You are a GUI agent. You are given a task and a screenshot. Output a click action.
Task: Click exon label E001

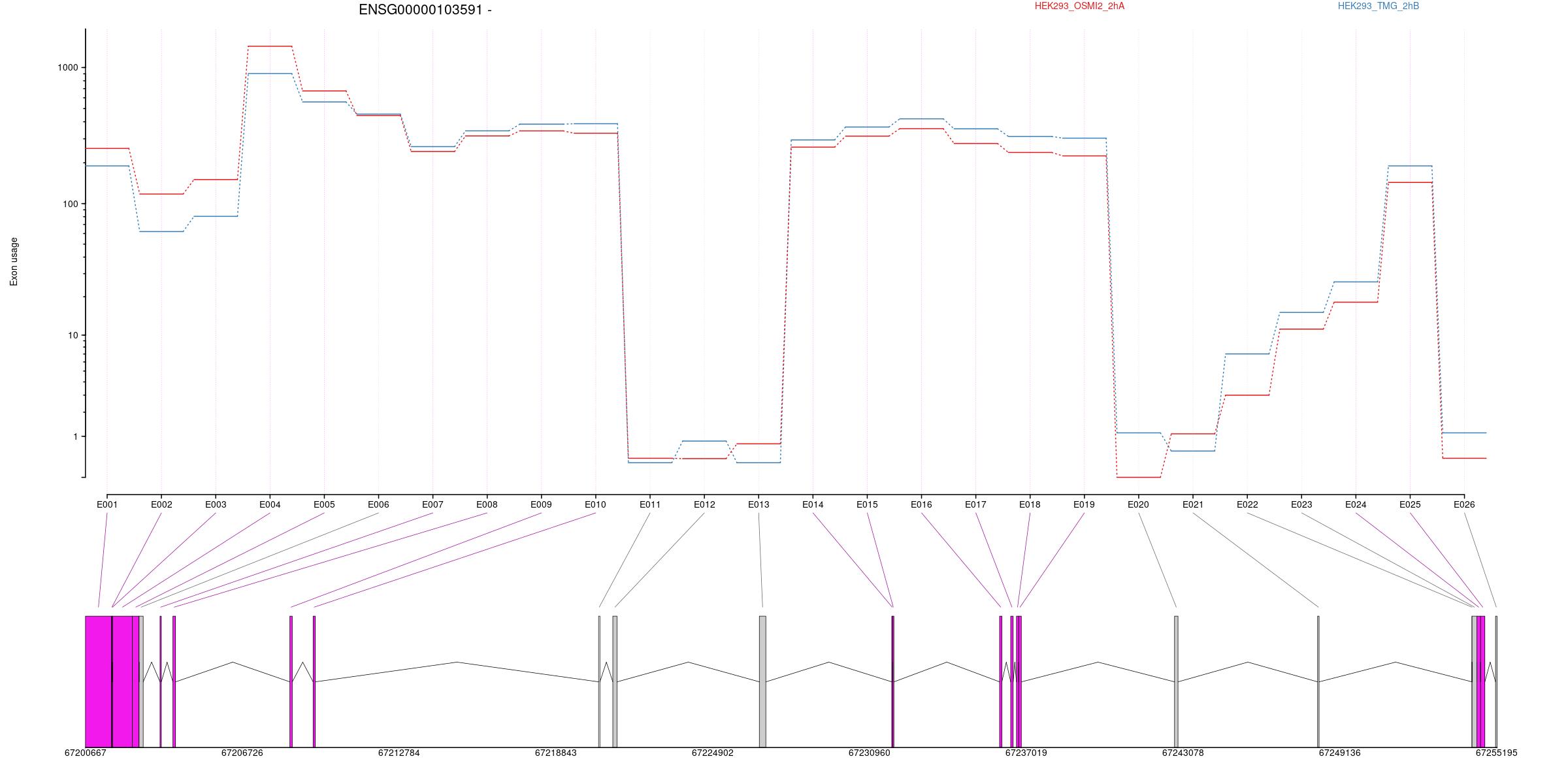[x=107, y=504]
